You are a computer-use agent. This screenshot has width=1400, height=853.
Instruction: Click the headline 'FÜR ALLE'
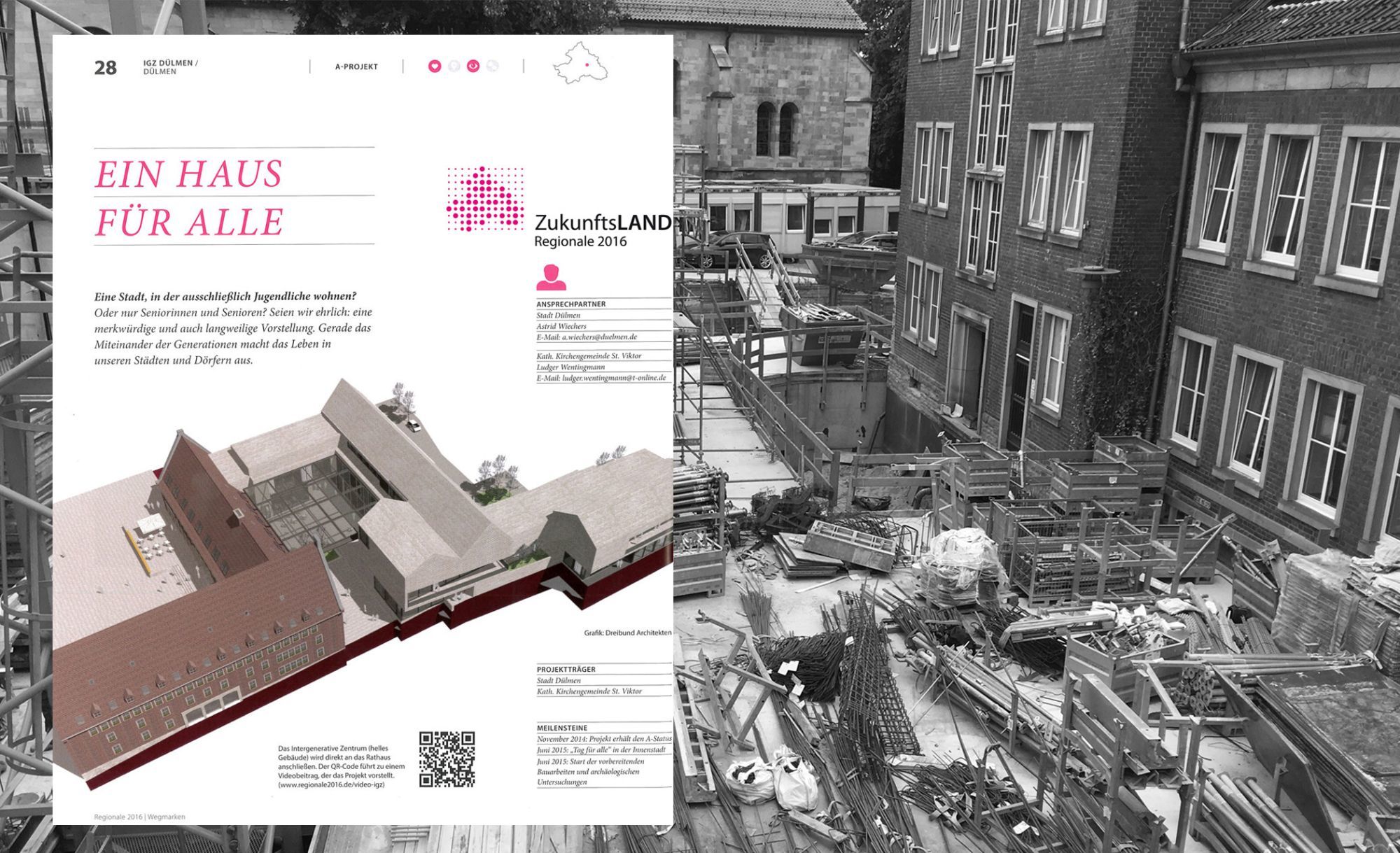pyautogui.click(x=189, y=222)
